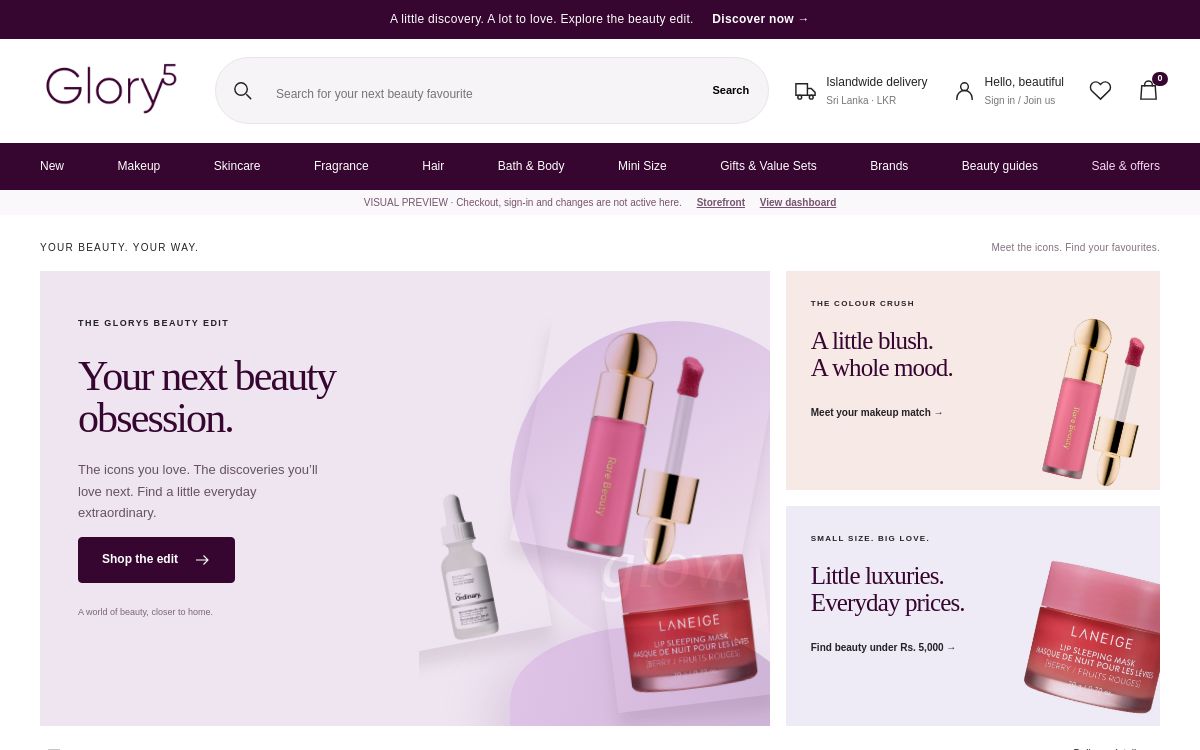Screen dimensions: 1200x750
Task: Click 'Meet the icons. Find your favourites.' text
Action: pyautogui.click(x=1075, y=247)
